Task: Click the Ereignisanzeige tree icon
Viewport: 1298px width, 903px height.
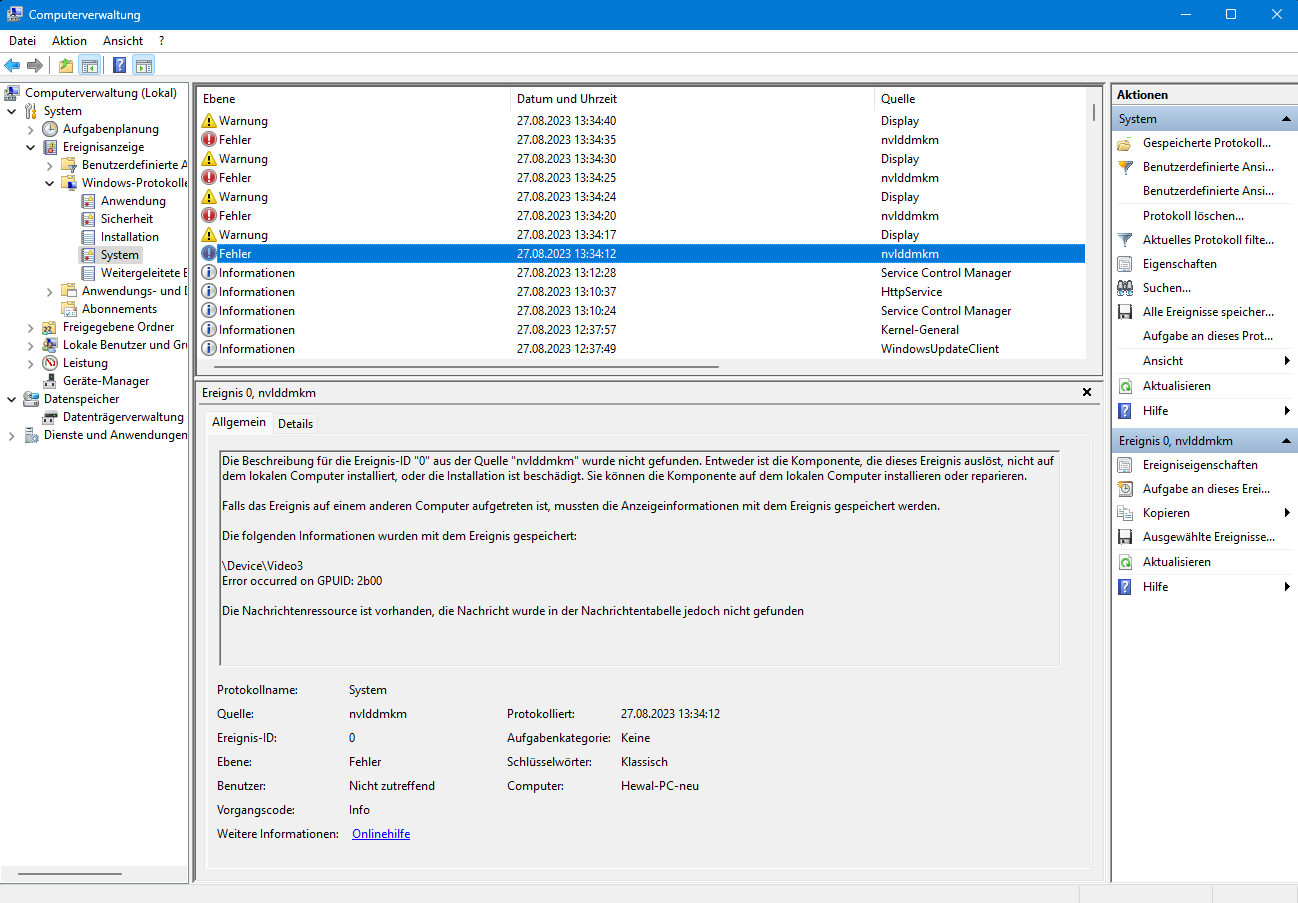Action: click(50, 147)
